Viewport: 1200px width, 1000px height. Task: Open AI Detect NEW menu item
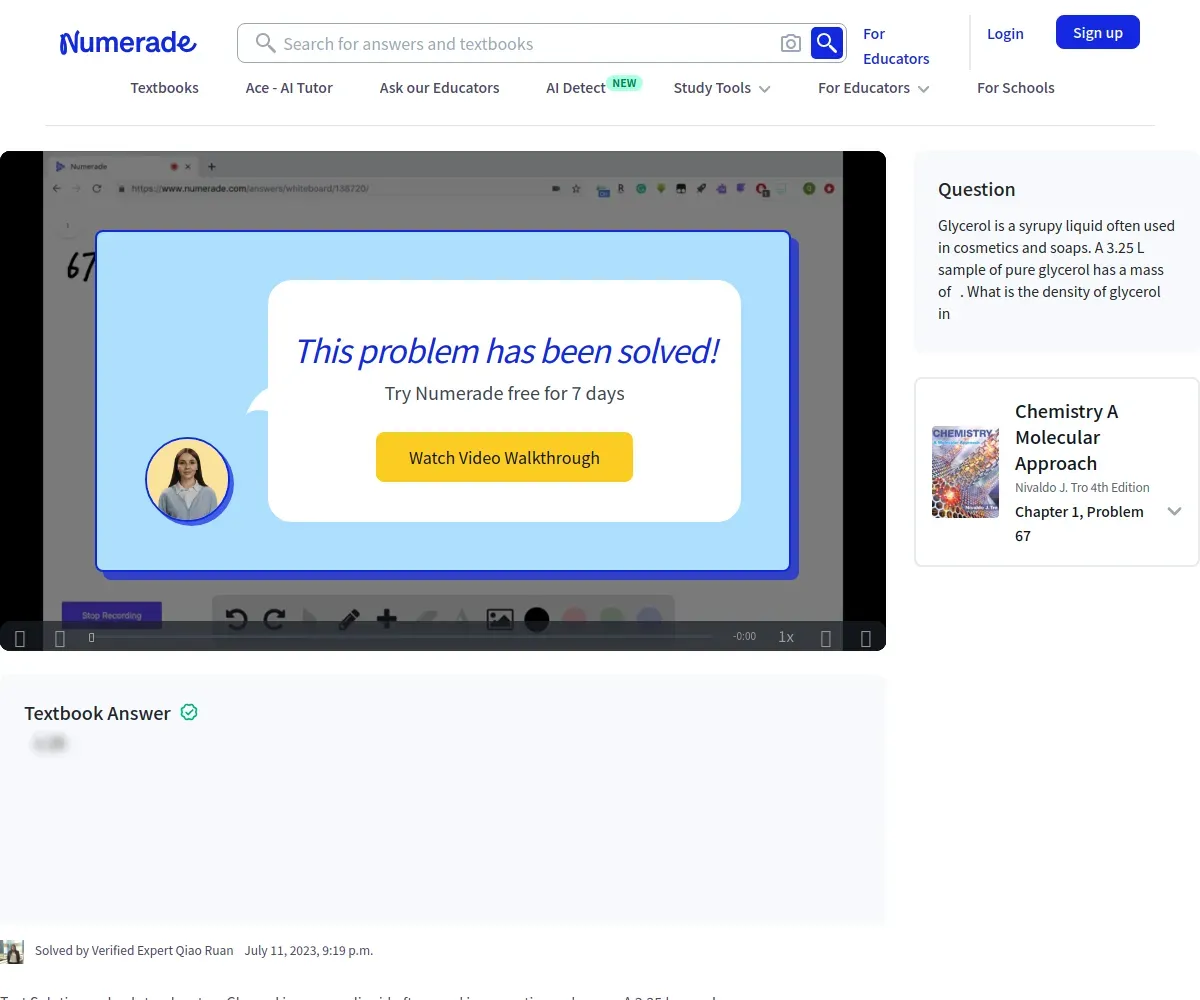[594, 87]
